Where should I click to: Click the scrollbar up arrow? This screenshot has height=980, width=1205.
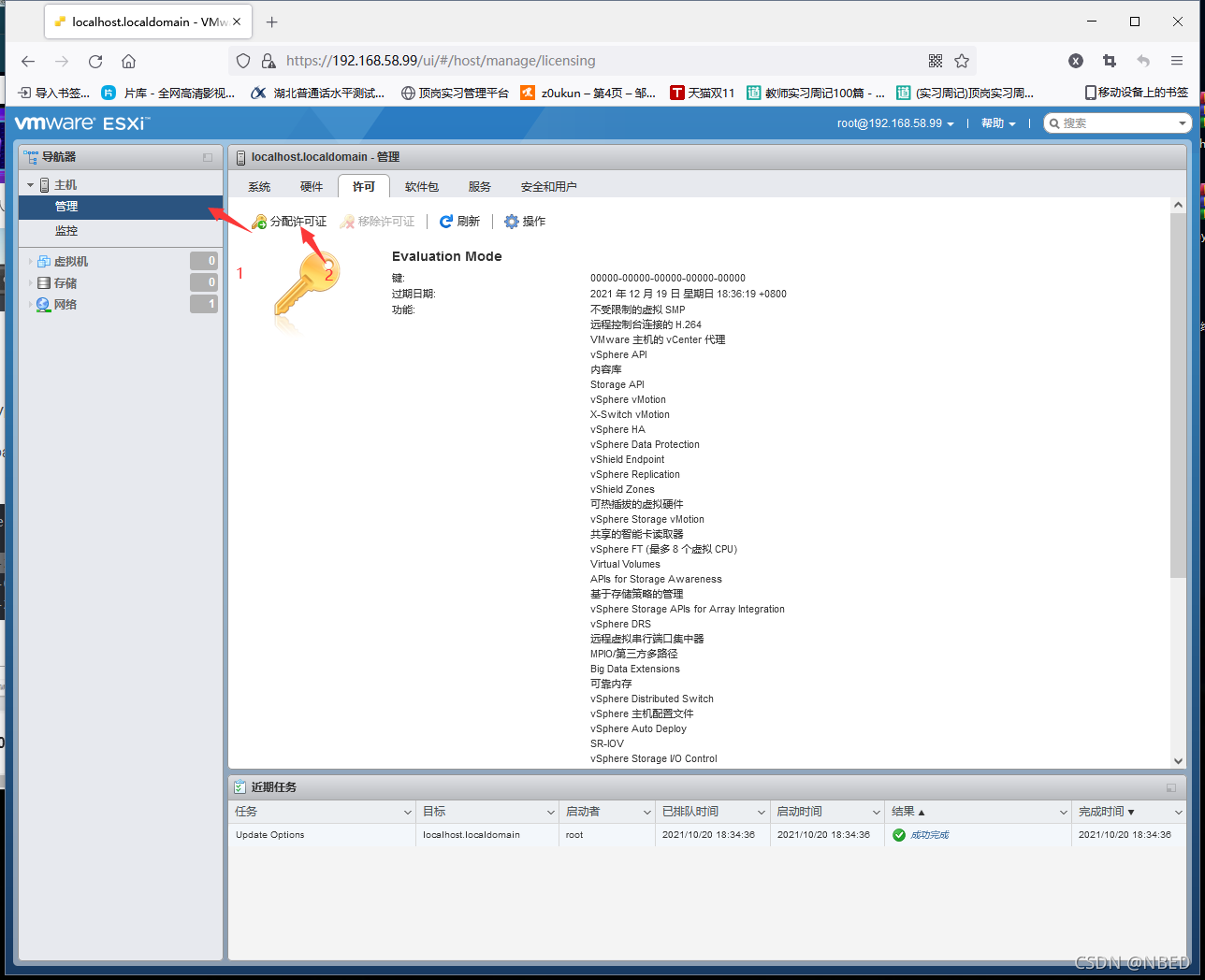click(x=1178, y=205)
